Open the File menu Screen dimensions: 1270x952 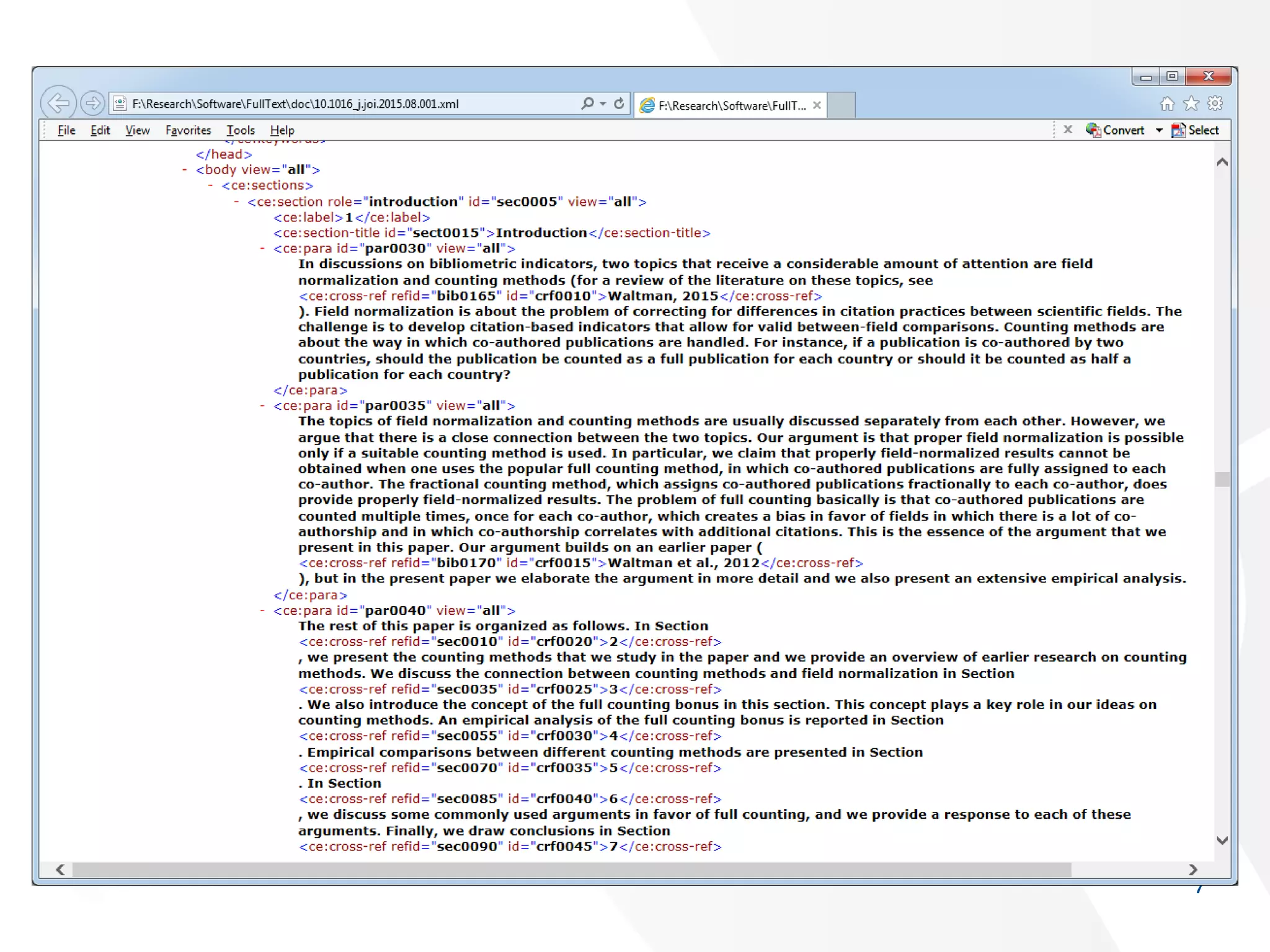pyautogui.click(x=66, y=130)
